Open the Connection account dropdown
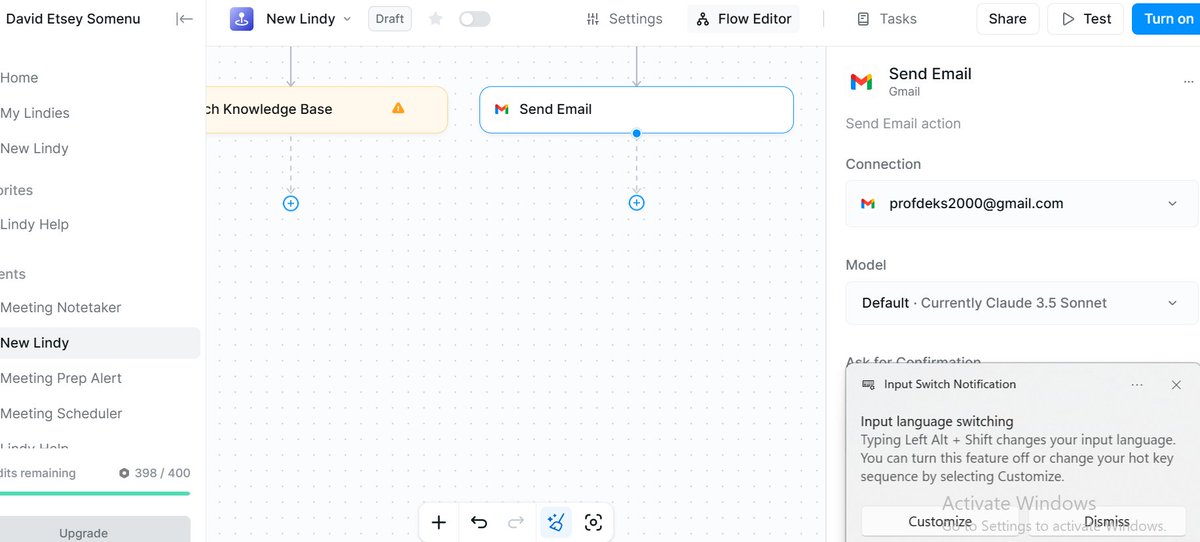Screen dimensions: 1200x542 tap(1022, 203)
